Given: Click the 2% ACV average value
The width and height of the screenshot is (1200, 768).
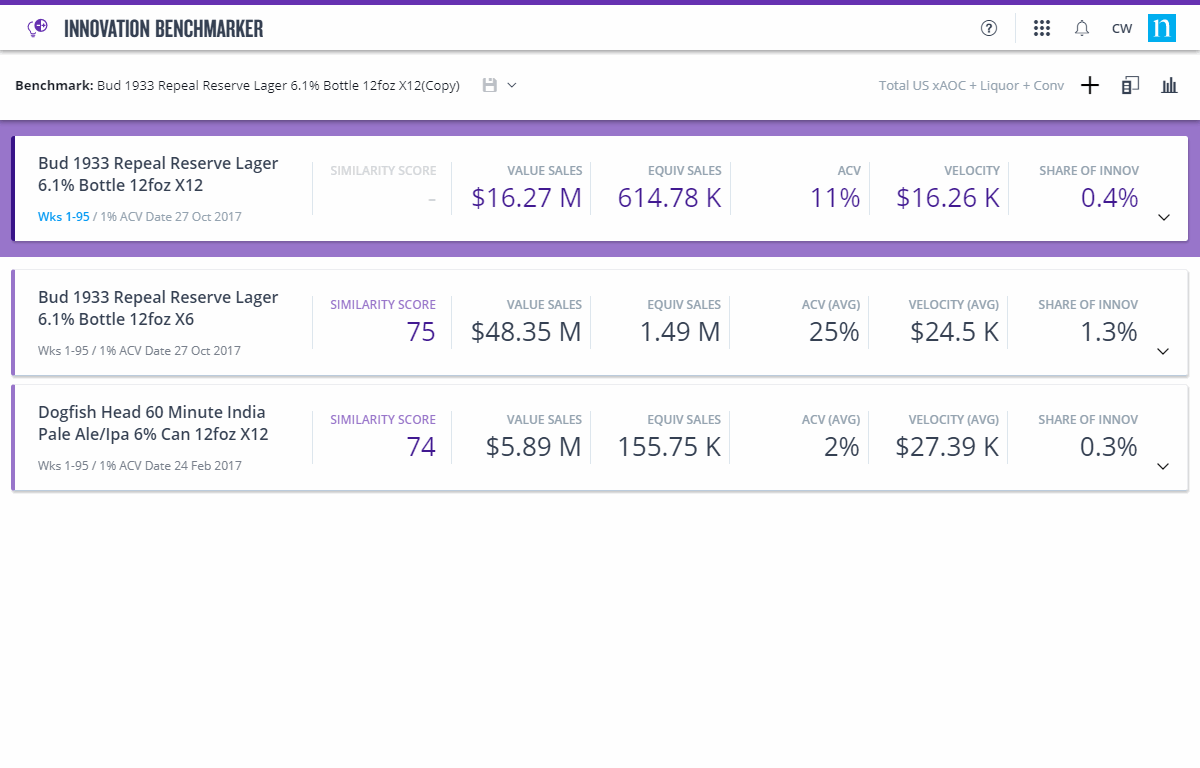Looking at the screenshot, I should [x=842, y=447].
